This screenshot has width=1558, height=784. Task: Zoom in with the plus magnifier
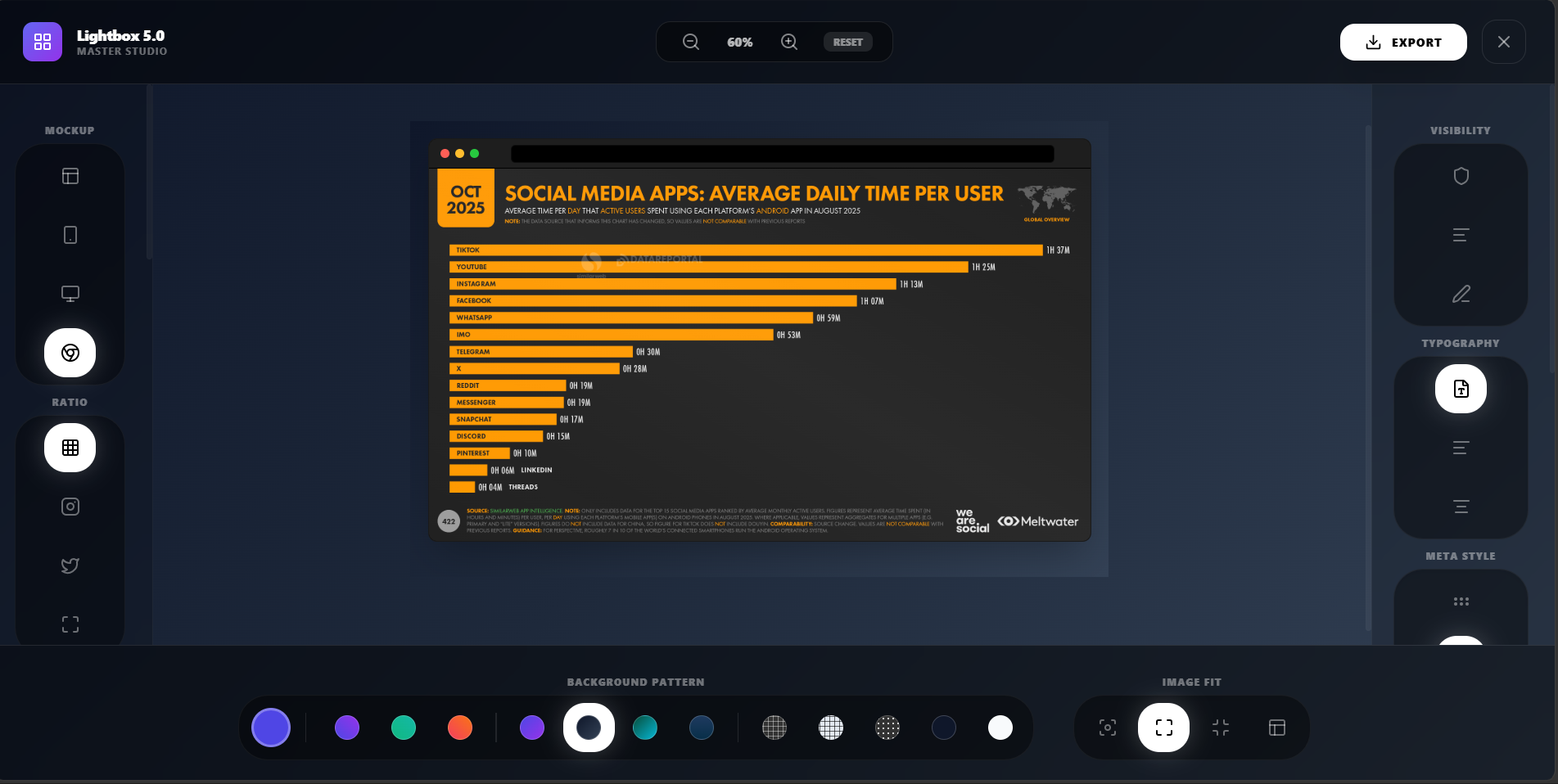click(789, 42)
